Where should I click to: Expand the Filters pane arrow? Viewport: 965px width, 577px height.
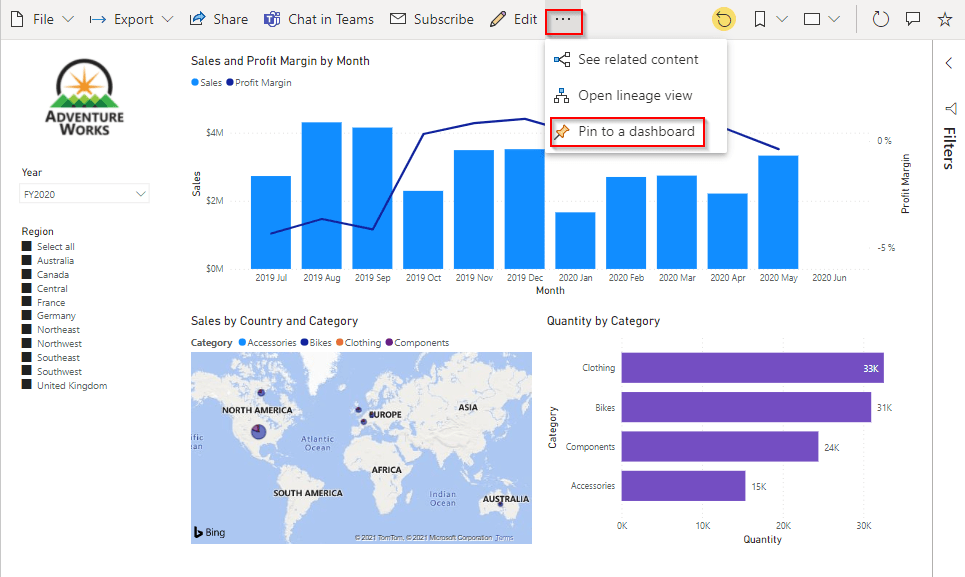pyautogui.click(x=949, y=63)
